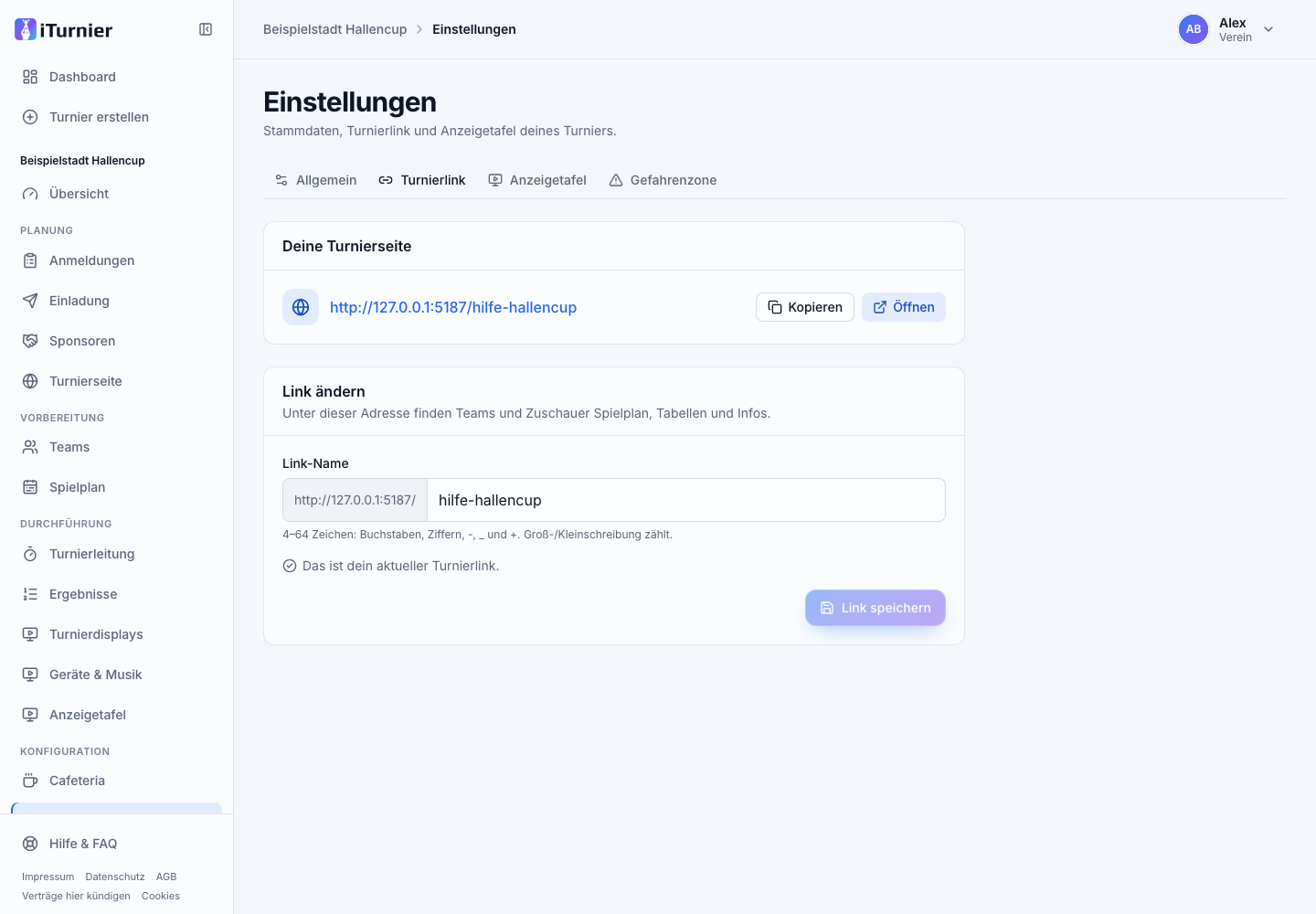This screenshot has width=1316, height=914.
Task: Click the http://127.0.0.1:5187/ prefix text
Action: [x=355, y=500]
